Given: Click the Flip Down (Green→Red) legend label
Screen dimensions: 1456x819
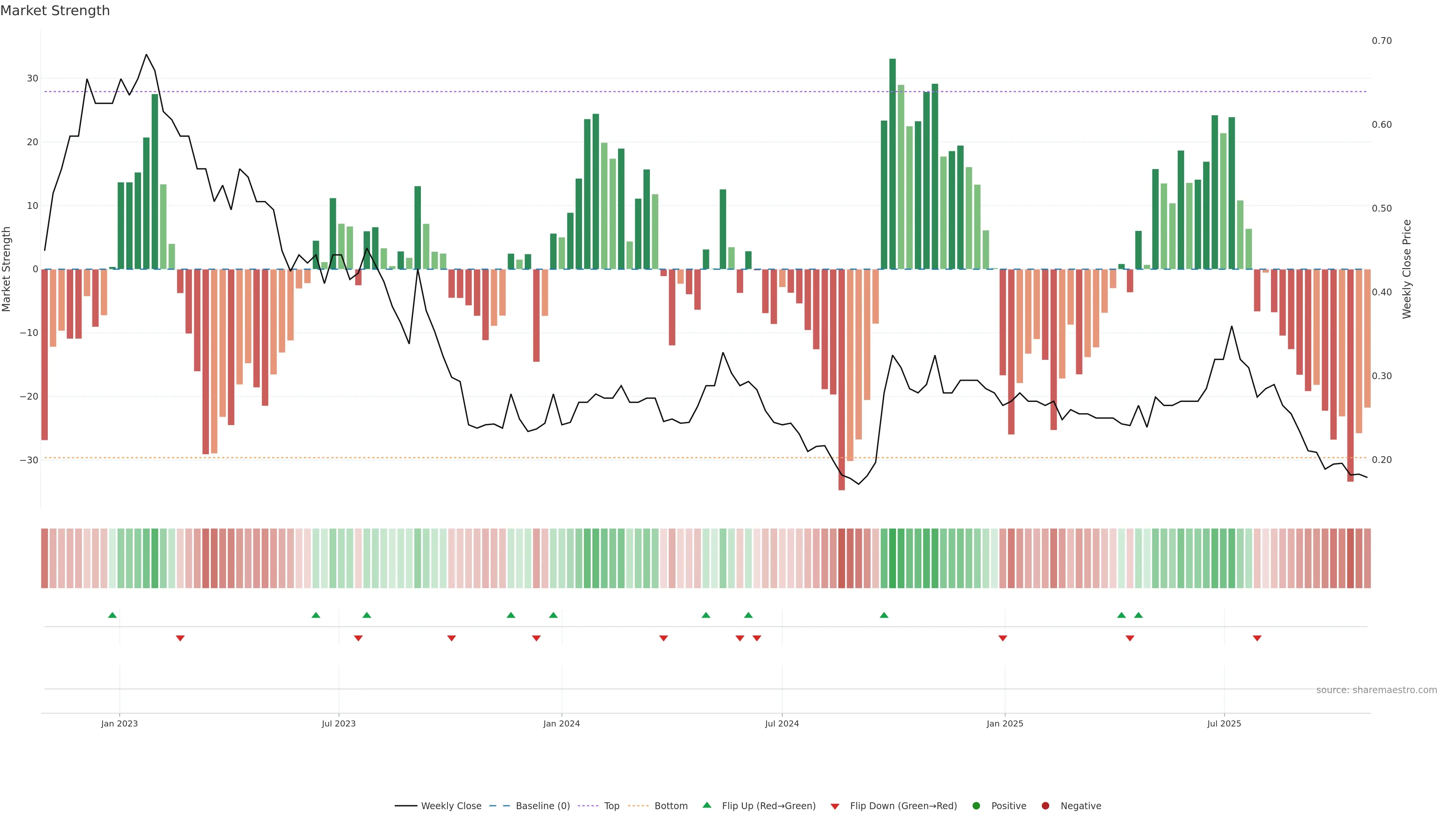Looking at the screenshot, I should [x=903, y=806].
